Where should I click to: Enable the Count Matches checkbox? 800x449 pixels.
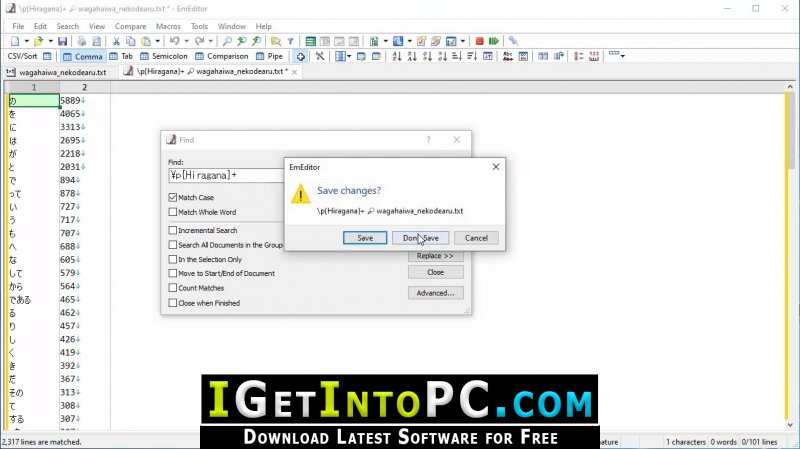173,288
